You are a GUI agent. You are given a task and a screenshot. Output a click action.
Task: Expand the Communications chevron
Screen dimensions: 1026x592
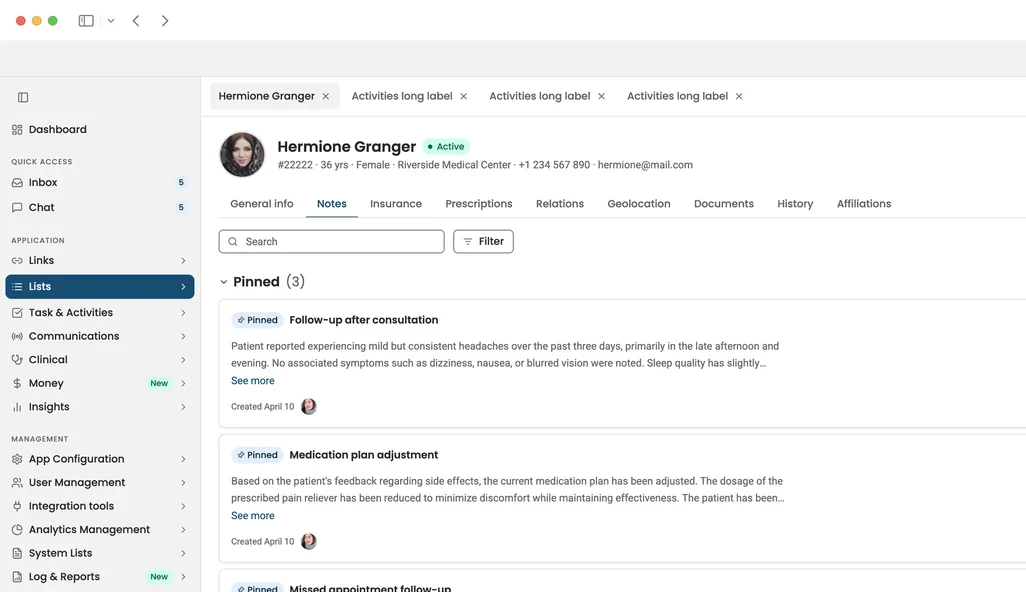coord(183,336)
